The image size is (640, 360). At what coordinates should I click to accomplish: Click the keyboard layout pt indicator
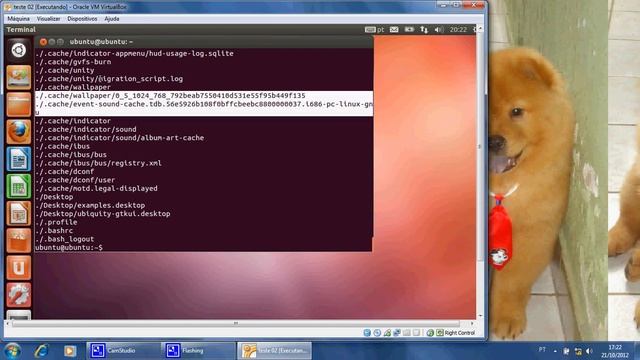pos(375,29)
